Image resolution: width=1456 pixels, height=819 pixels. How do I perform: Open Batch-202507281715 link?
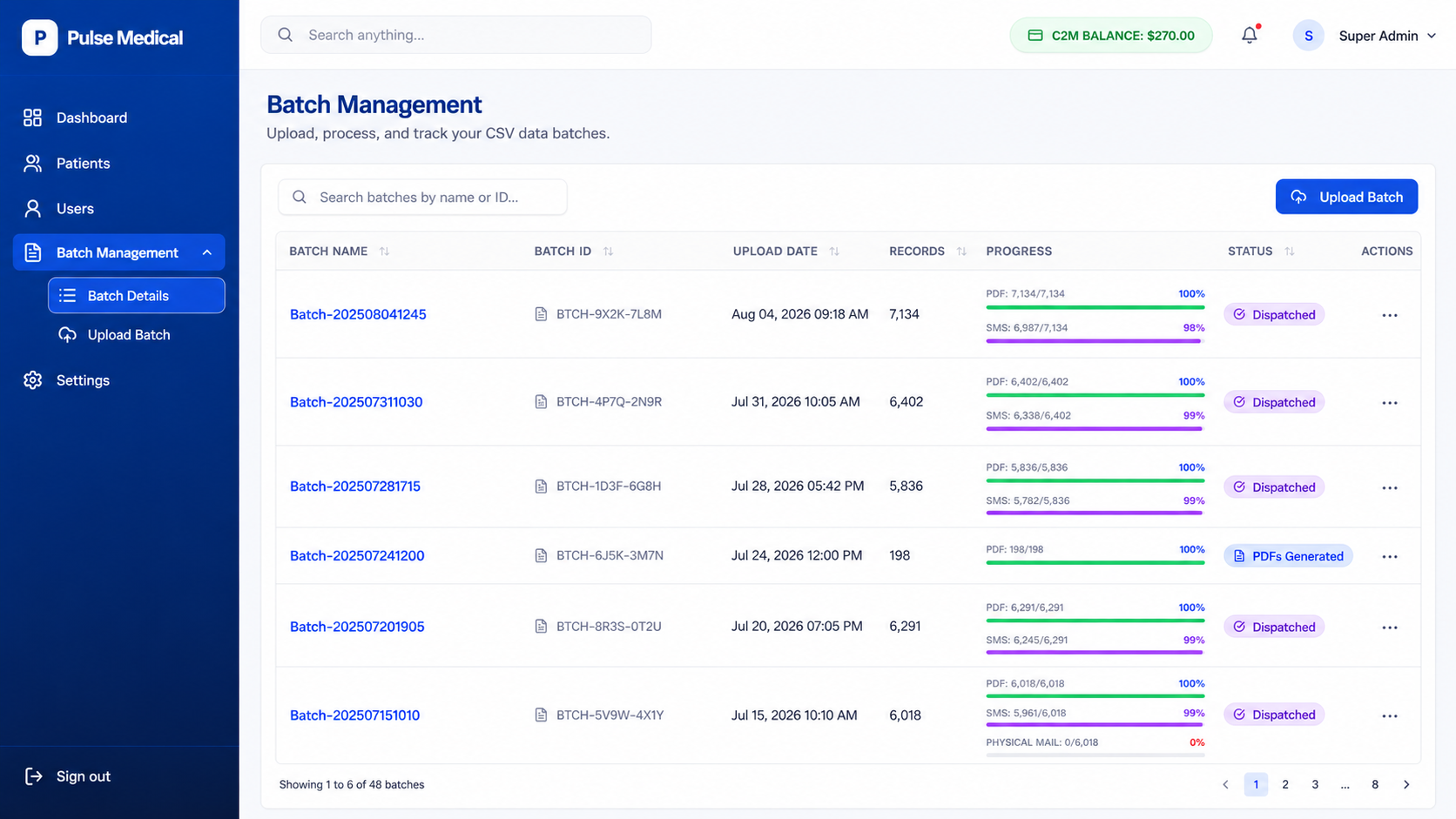coord(355,487)
